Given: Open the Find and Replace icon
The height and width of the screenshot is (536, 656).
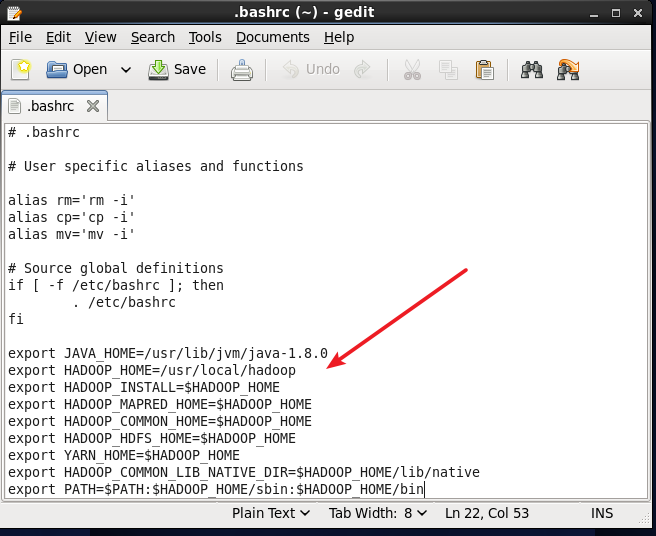Looking at the screenshot, I should coord(569,70).
